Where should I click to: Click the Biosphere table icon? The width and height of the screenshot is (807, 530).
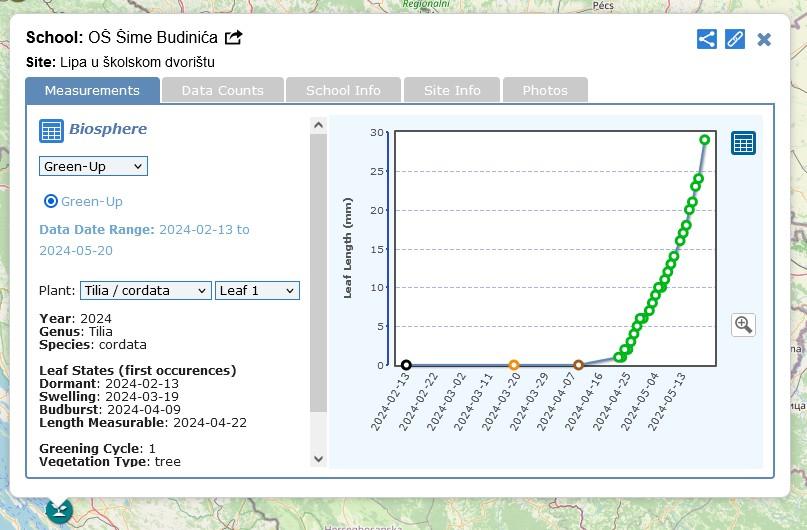point(51,130)
